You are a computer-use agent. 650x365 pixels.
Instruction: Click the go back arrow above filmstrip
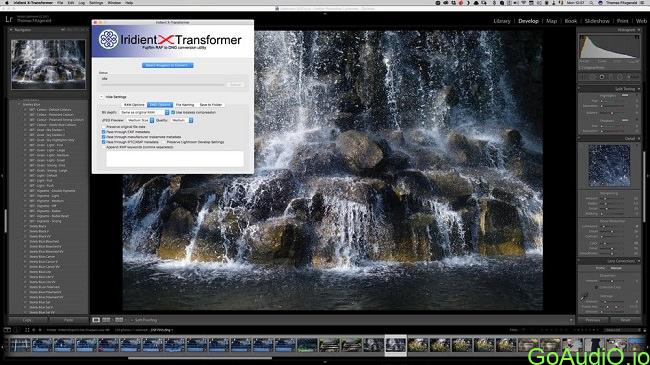pyautogui.click(x=34, y=330)
